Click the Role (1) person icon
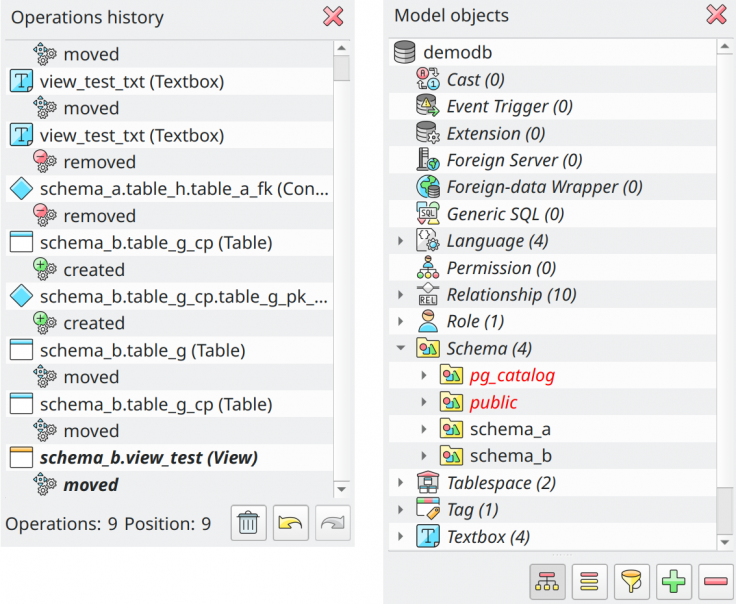Viewport: 736px width, 604px height. click(x=428, y=321)
